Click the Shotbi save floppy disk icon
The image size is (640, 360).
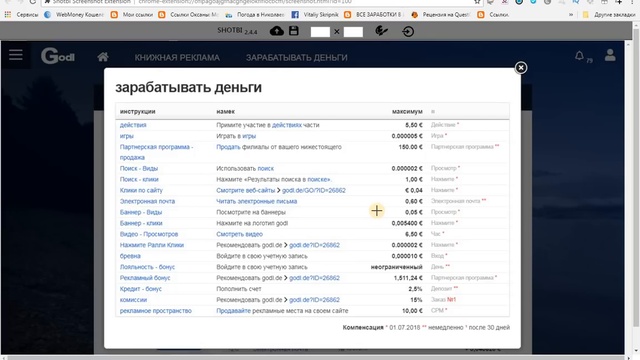[293, 31]
